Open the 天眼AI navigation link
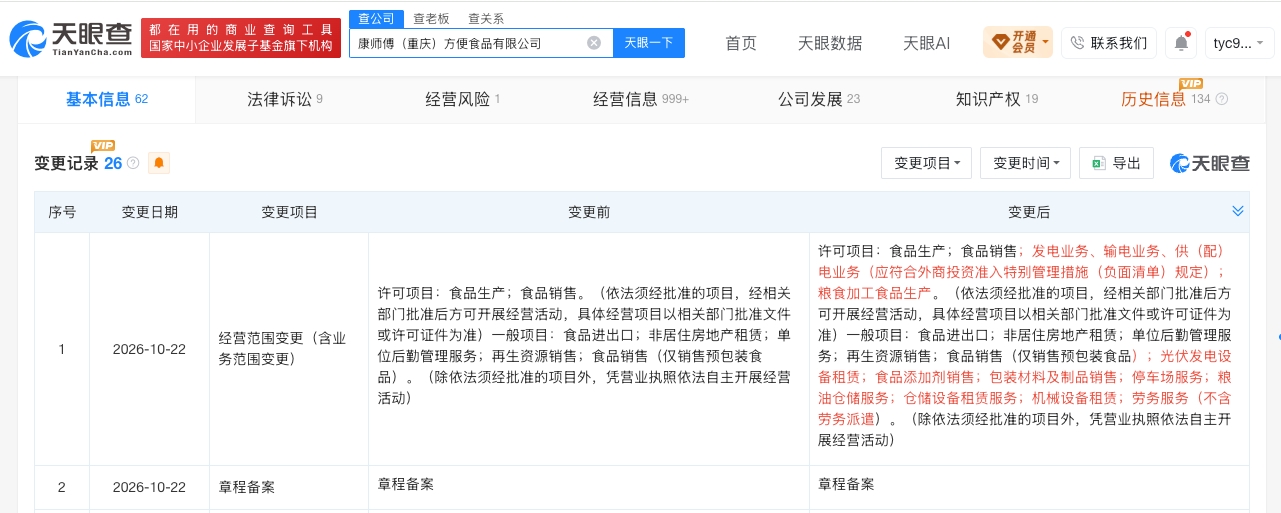 coord(926,43)
